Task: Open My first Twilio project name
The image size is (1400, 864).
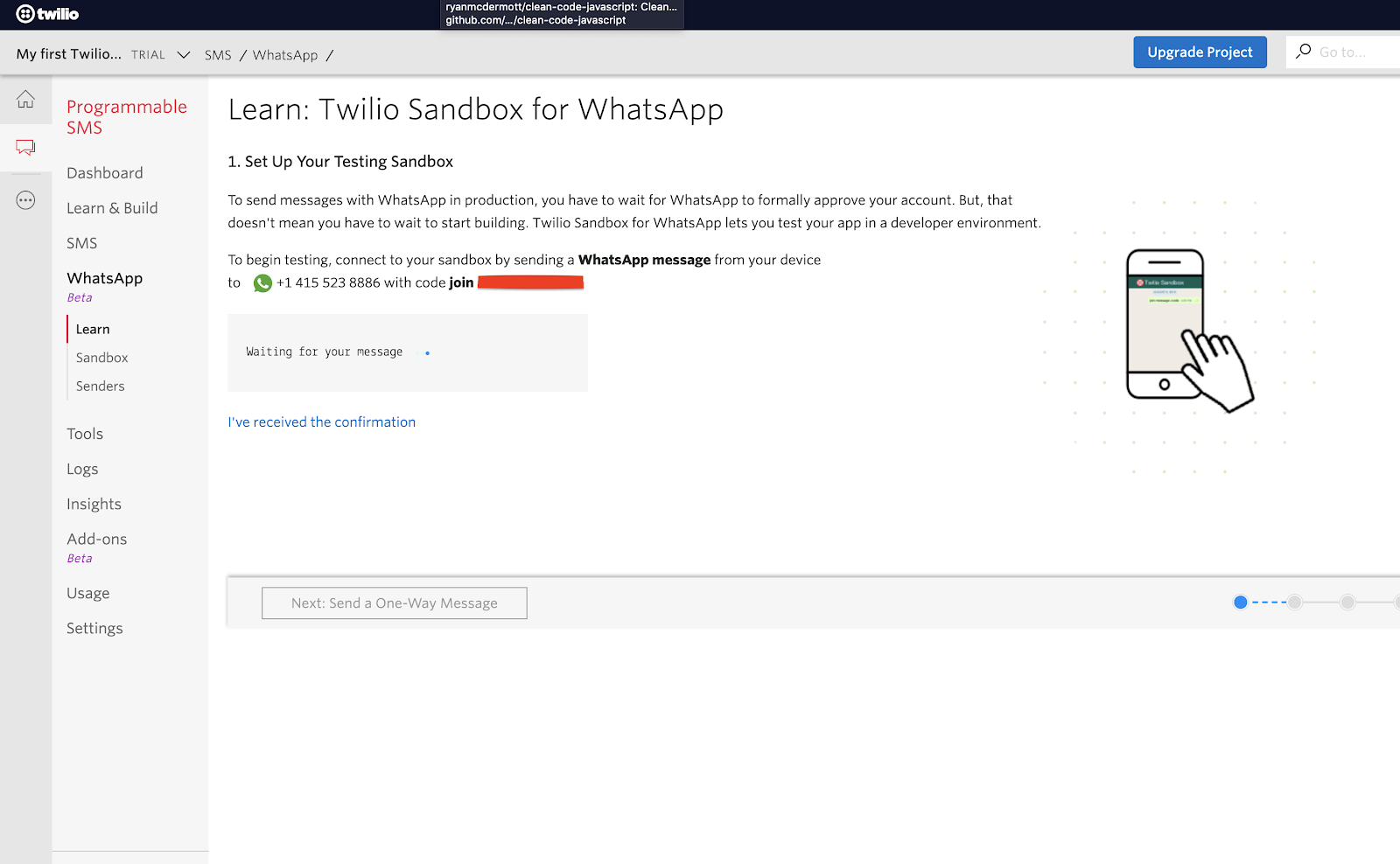Action: [68, 54]
